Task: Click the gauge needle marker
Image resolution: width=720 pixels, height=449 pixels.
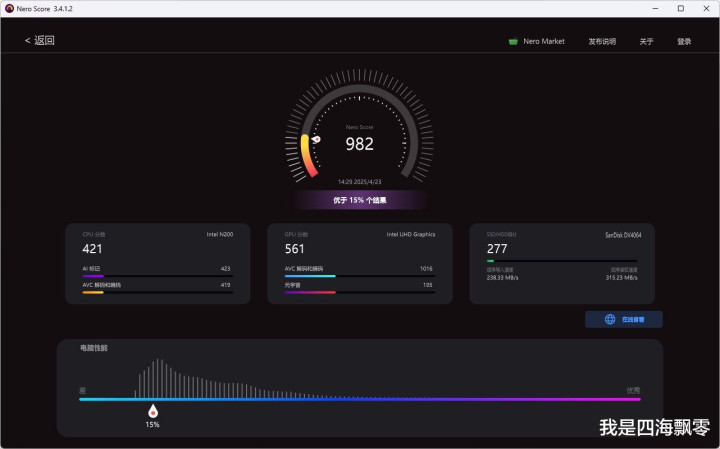Action: click(x=316, y=139)
